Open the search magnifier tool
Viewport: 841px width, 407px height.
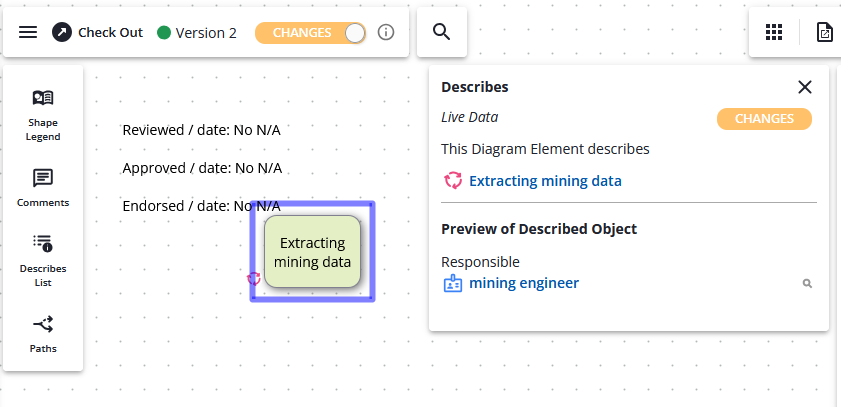point(441,32)
